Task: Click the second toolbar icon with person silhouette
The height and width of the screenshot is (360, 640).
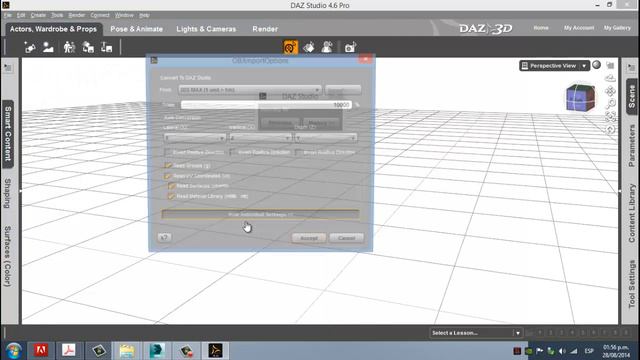Action: pos(48,48)
